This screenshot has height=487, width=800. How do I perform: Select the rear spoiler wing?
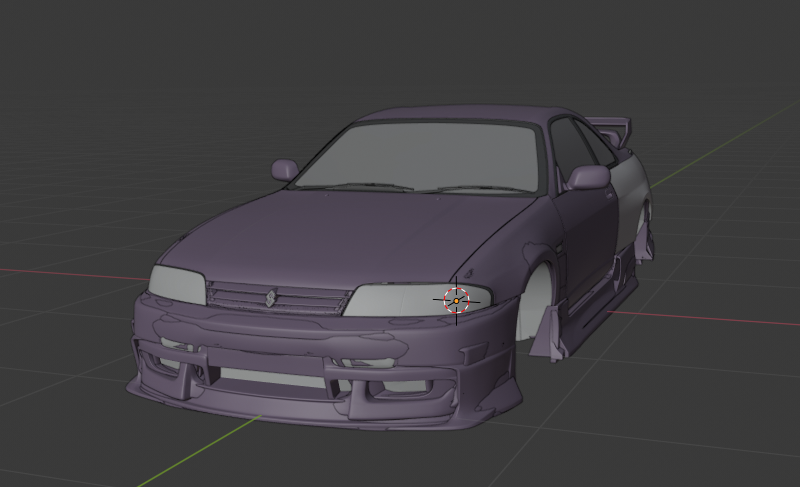click(x=610, y=130)
